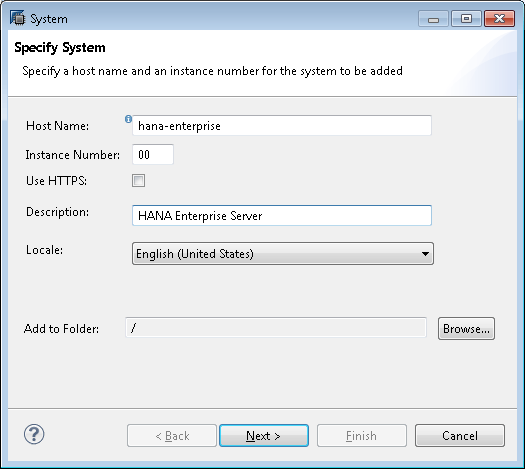Screen dimensions: 525x469
Task: Click into the Description text field
Action: 282,215
